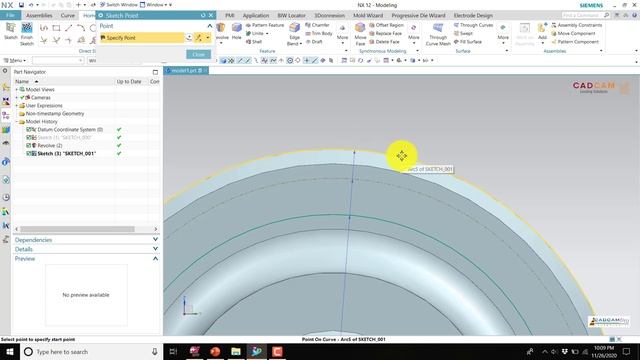
Task: Click the Assembly Constraints tool
Action: tap(576, 25)
